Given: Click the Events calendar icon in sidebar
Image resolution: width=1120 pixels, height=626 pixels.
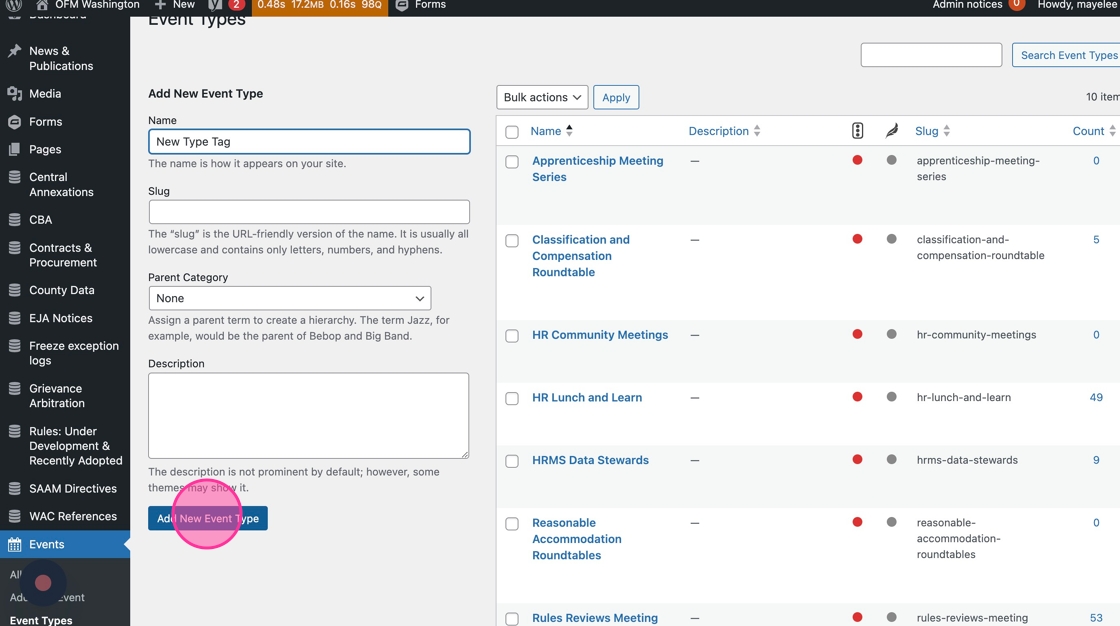Looking at the screenshot, I should click(14, 545).
